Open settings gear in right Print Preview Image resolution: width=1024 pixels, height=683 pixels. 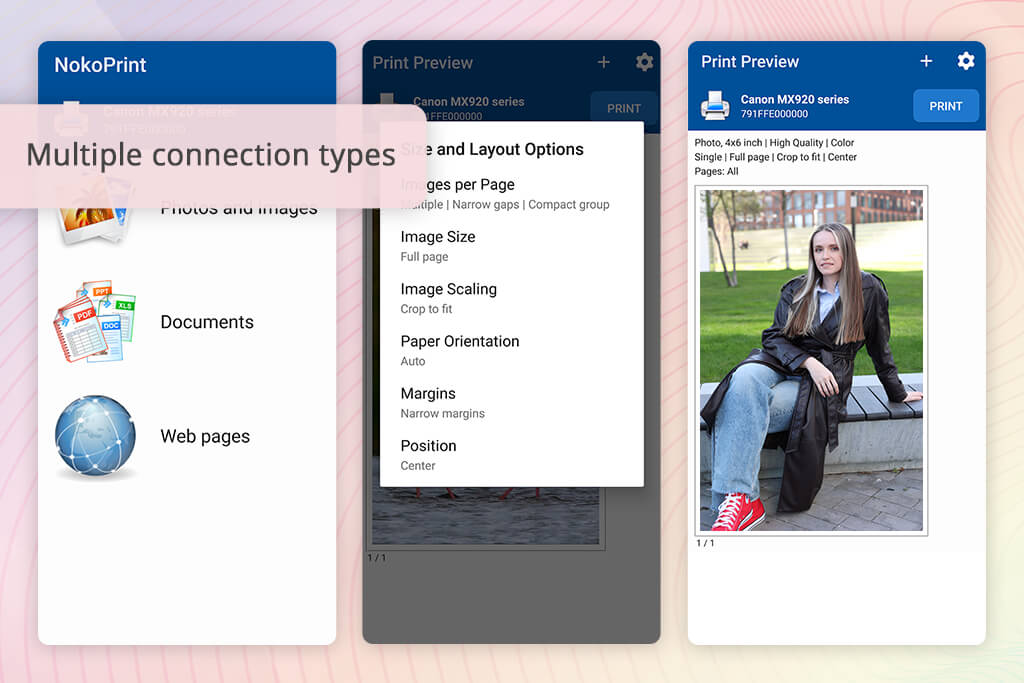[x=966, y=61]
